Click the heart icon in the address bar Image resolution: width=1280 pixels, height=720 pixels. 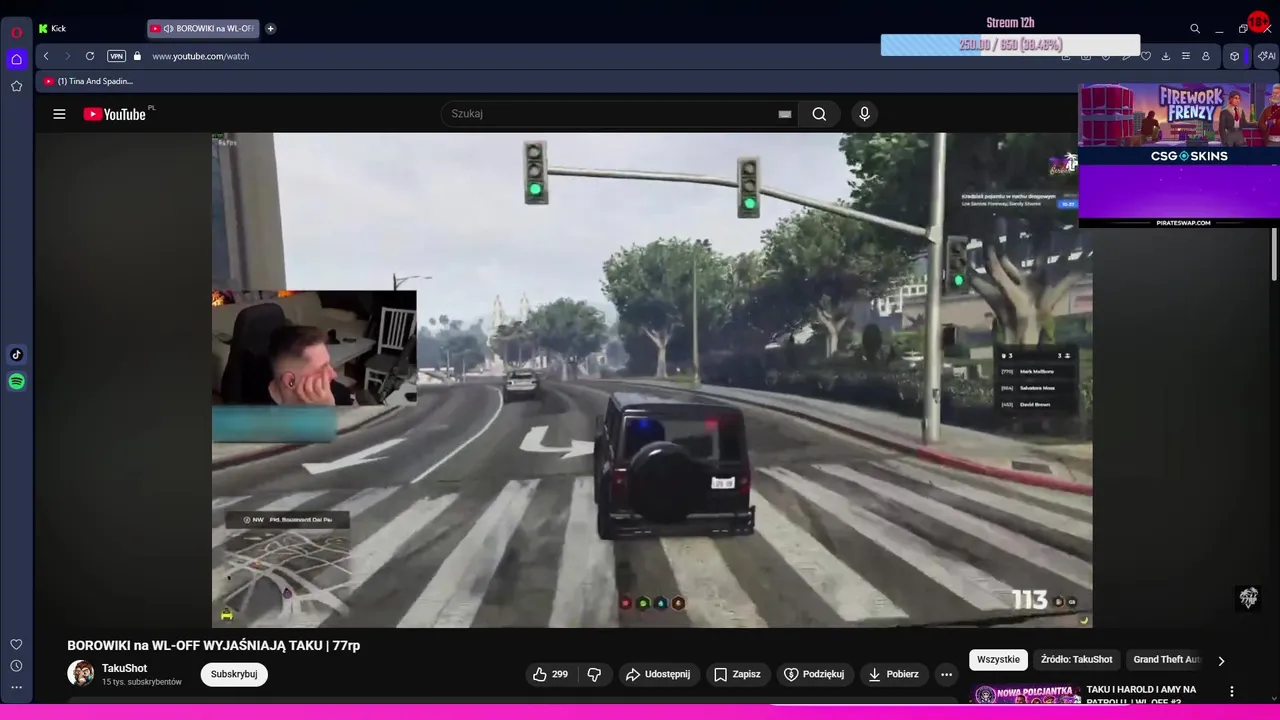pyautogui.click(x=1146, y=56)
